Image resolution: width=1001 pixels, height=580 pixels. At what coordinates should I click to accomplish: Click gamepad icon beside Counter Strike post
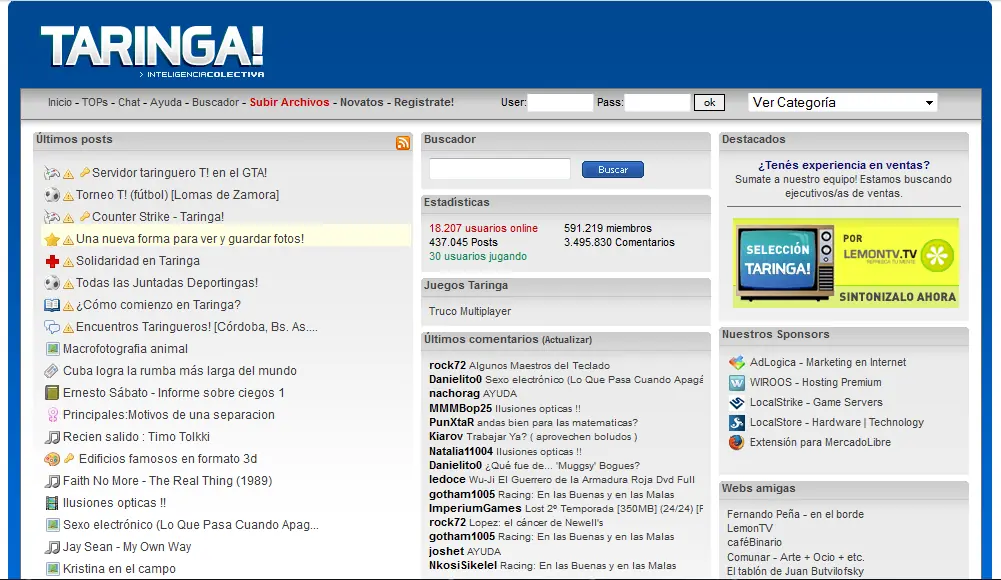pos(52,217)
